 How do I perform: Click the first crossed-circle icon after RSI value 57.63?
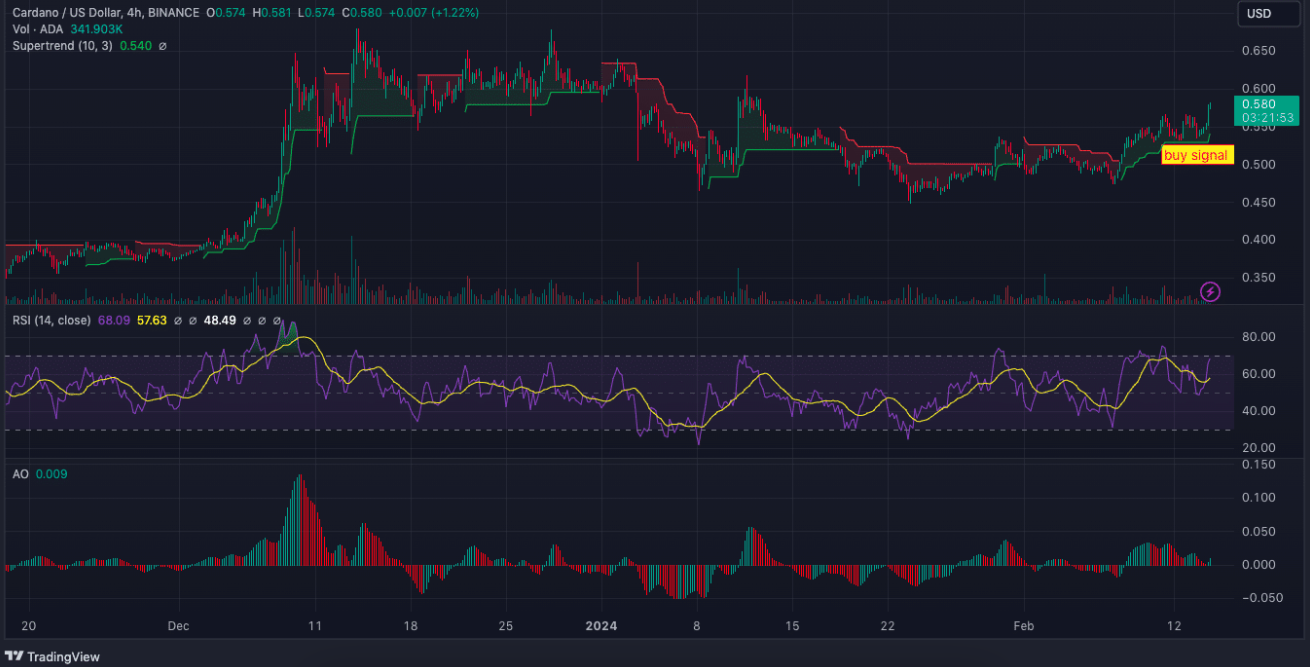178,320
